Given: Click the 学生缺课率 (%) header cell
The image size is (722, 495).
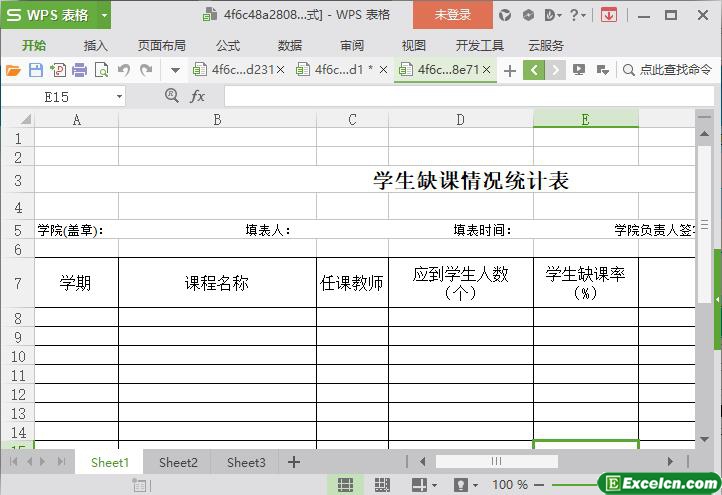Looking at the screenshot, I should tap(586, 283).
